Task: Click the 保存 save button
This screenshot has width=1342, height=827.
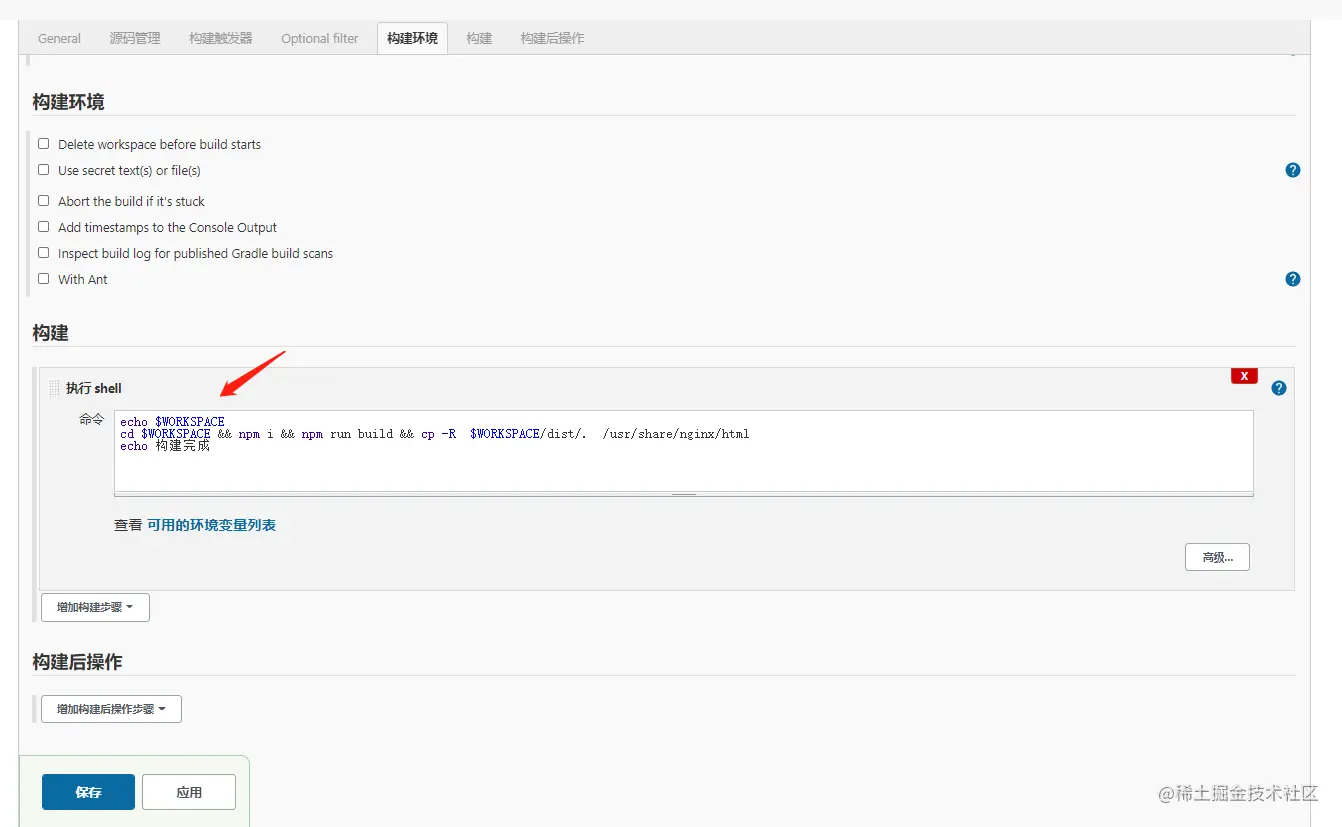Action: click(88, 792)
